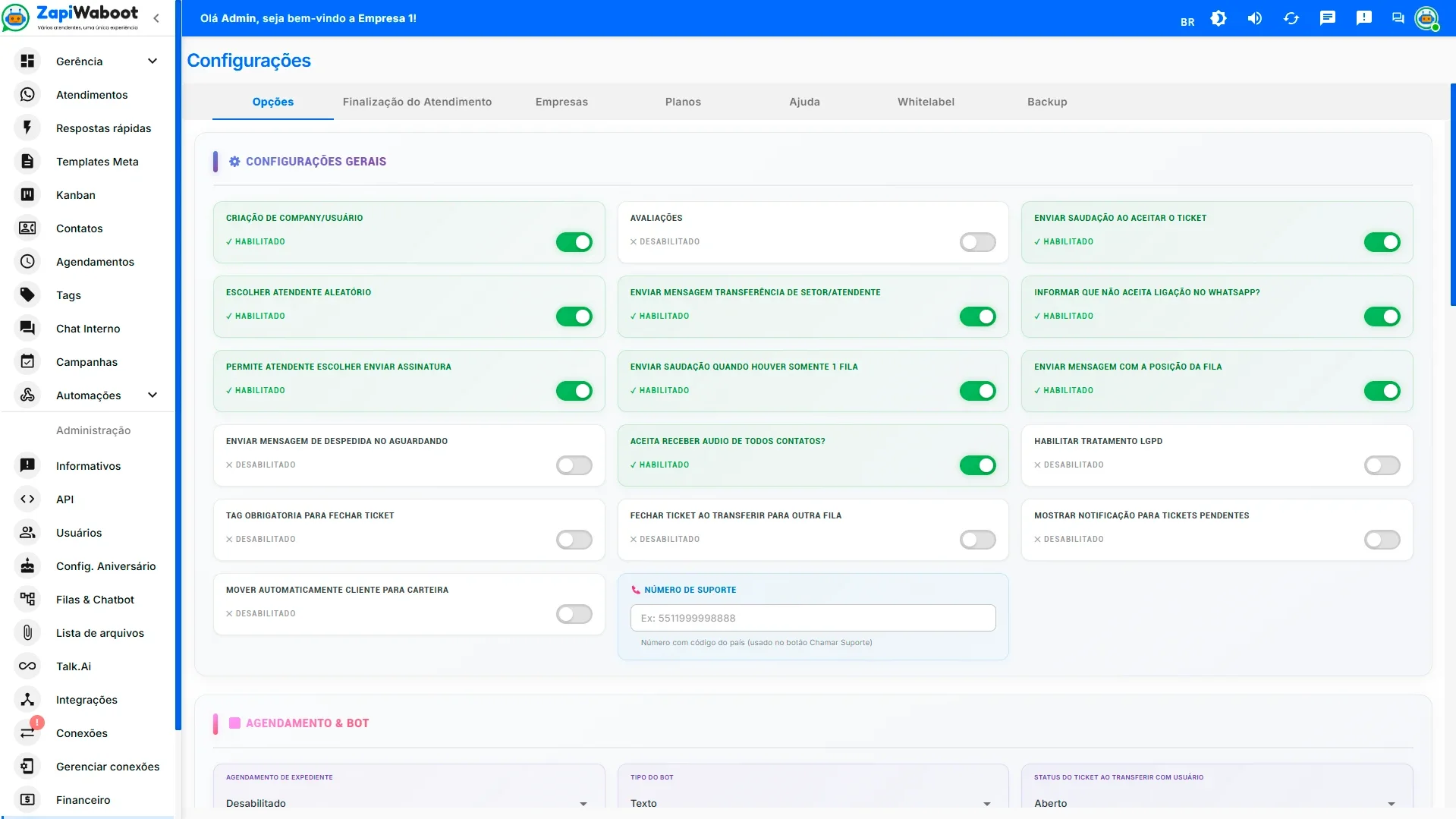Switch to the Whitelabel tab
Viewport: 1456px width, 819px height.
(926, 102)
